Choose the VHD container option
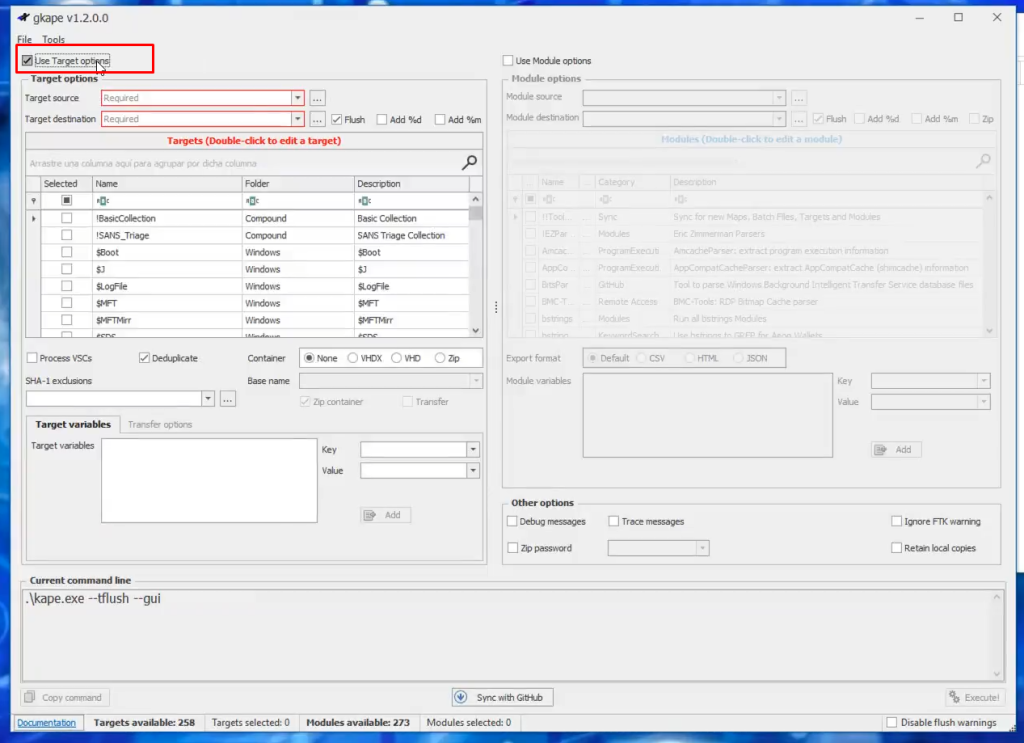 click(x=396, y=358)
